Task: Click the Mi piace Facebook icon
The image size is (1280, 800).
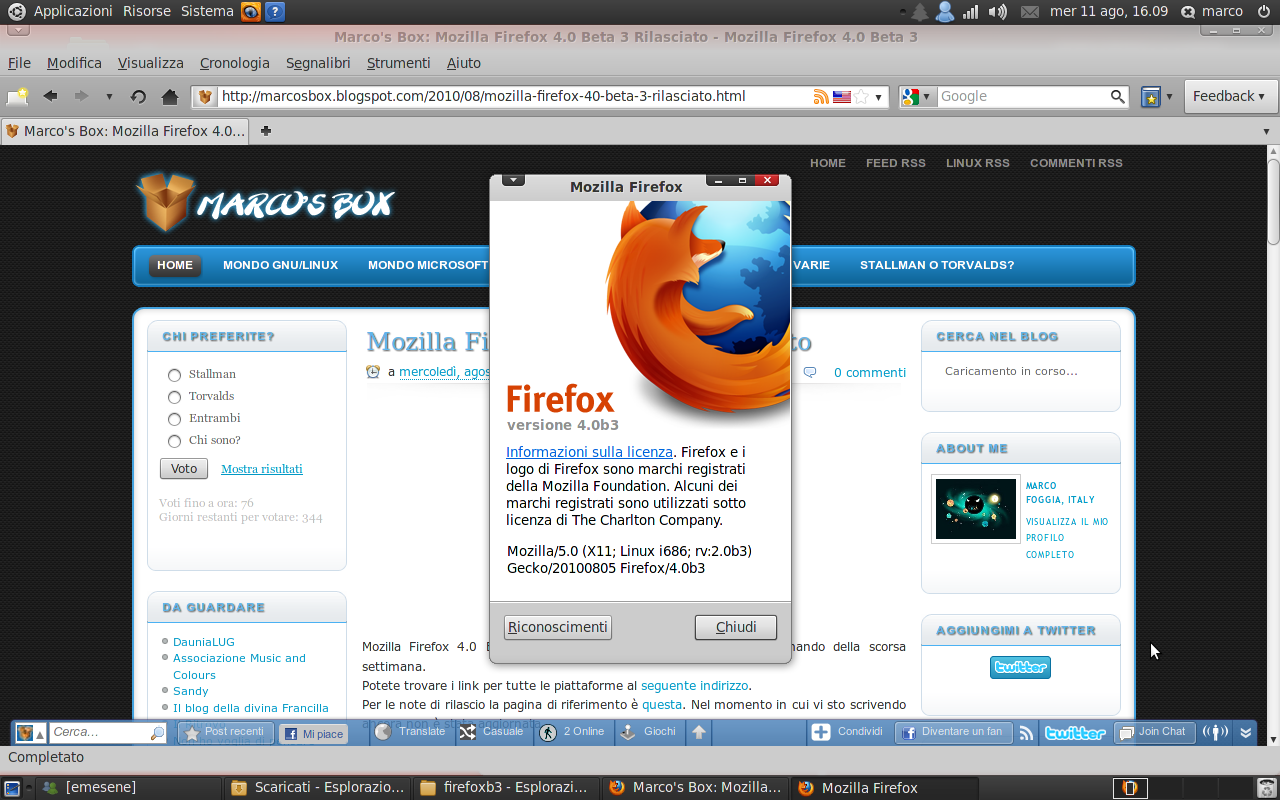Action: (289, 733)
